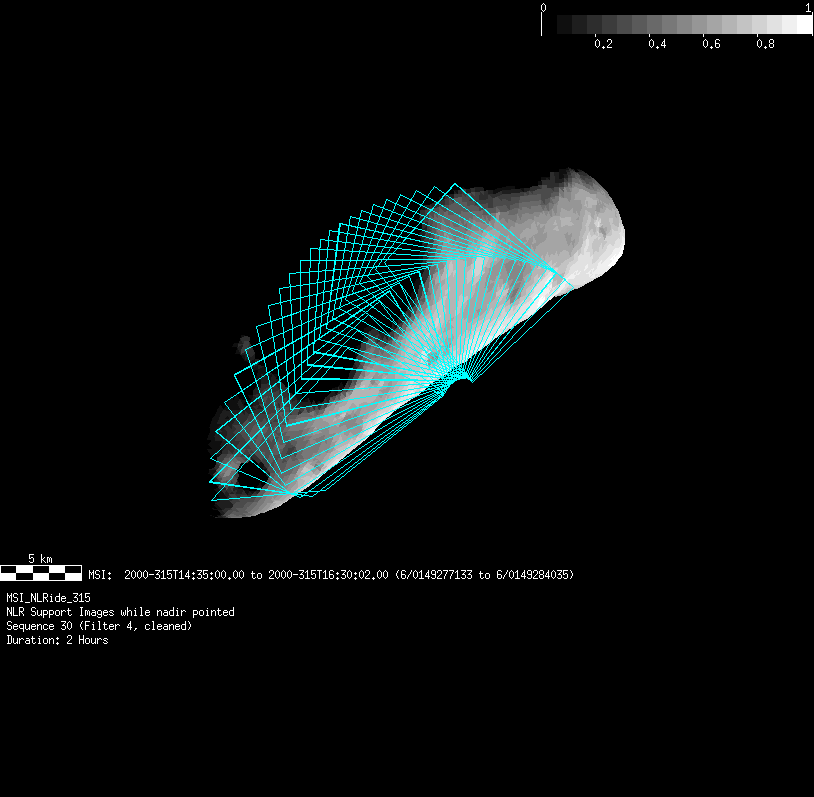Click the "Sequence 30 (Filter 4, cleaned)" line
This screenshot has width=814, height=797.
(x=99, y=626)
